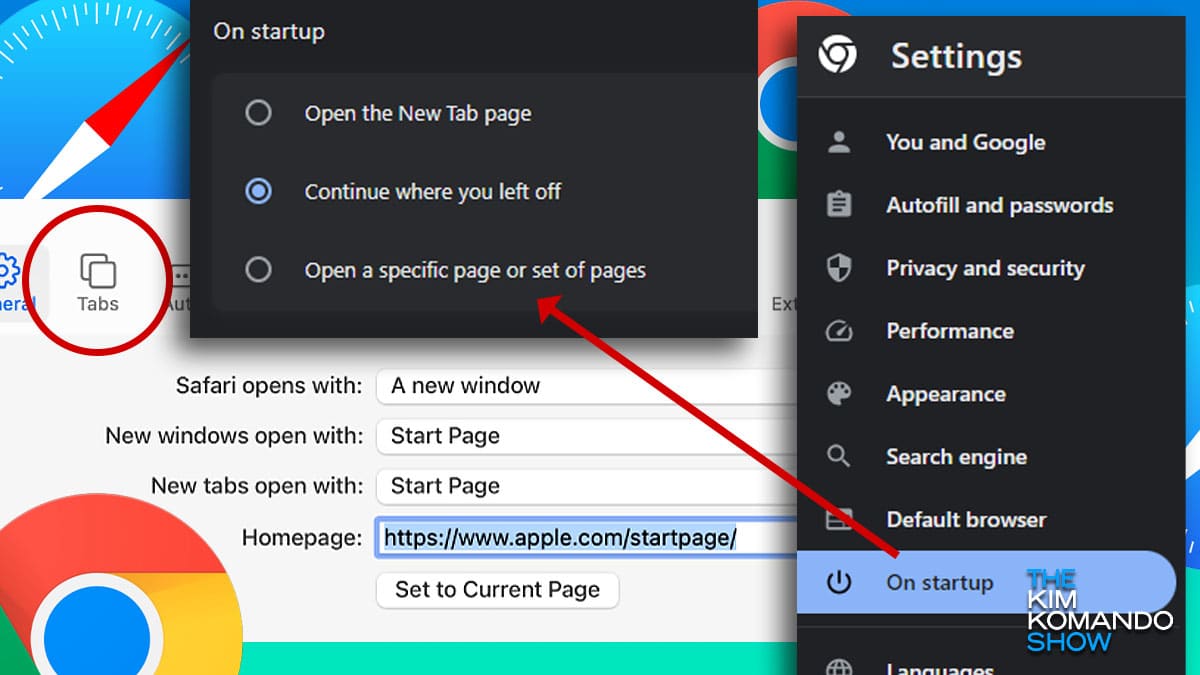Image resolution: width=1200 pixels, height=675 pixels.
Task: Open the 'Safari opens with' dropdown
Action: pos(586,386)
